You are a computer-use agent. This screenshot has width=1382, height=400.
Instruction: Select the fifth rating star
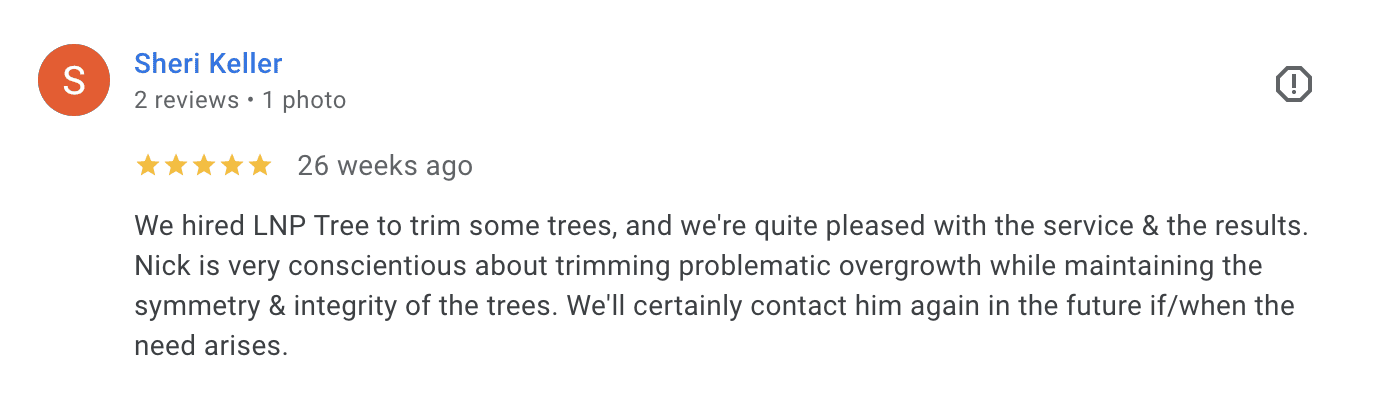coord(259,165)
